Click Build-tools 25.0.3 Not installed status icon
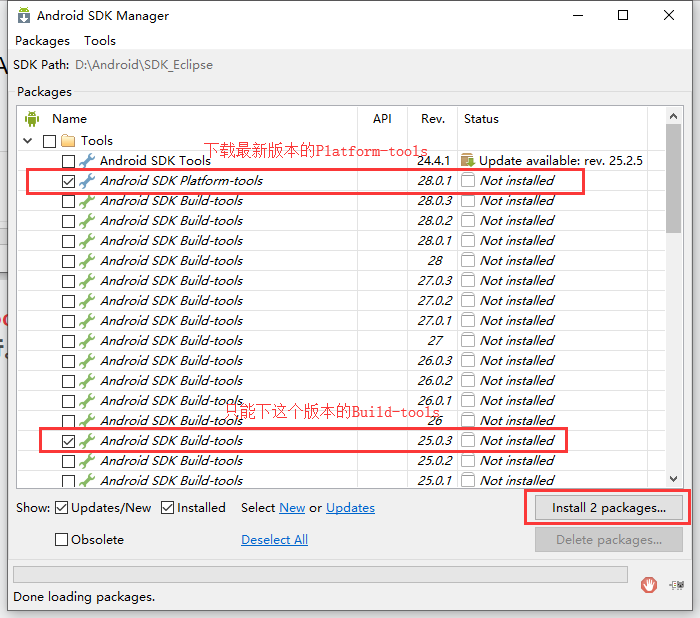The height and width of the screenshot is (618, 700). coord(468,440)
